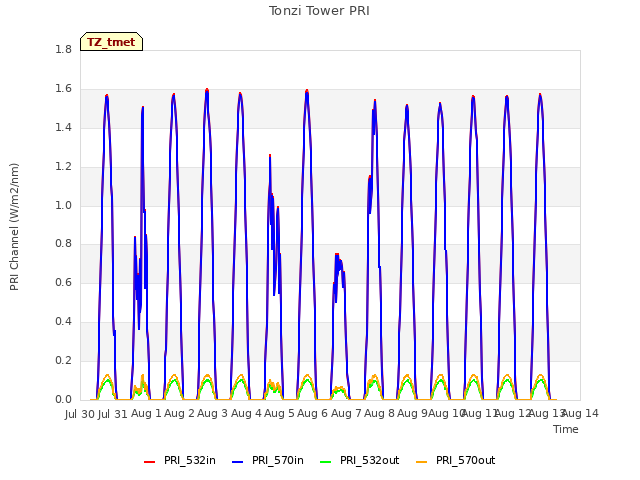The height and width of the screenshot is (480, 640).
Task: Click the Aug 9 x-axis date label
Action: (412, 414)
